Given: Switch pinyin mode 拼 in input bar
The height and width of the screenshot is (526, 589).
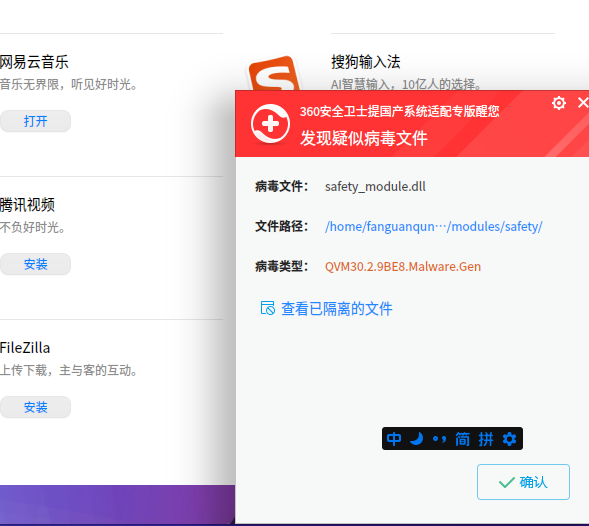Looking at the screenshot, I should coord(486,439).
